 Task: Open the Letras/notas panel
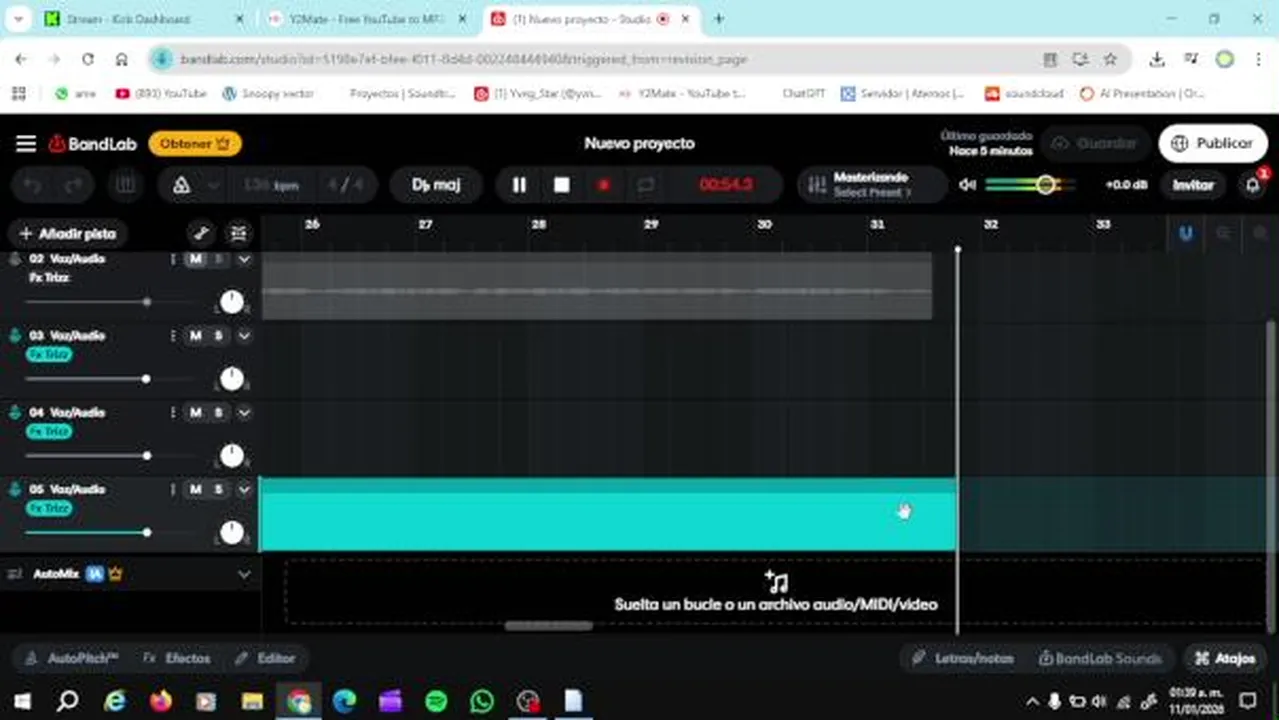tap(964, 659)
